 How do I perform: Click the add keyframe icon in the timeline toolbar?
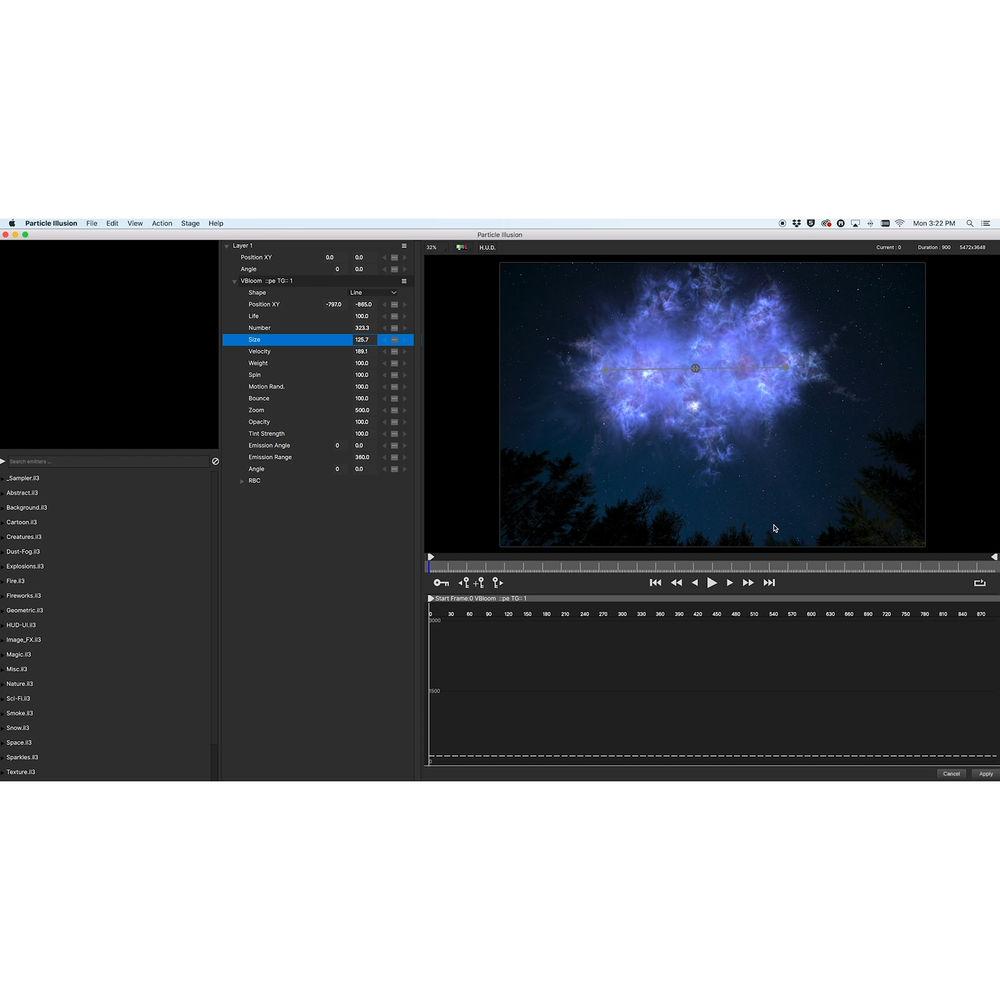tap(478, 582)
